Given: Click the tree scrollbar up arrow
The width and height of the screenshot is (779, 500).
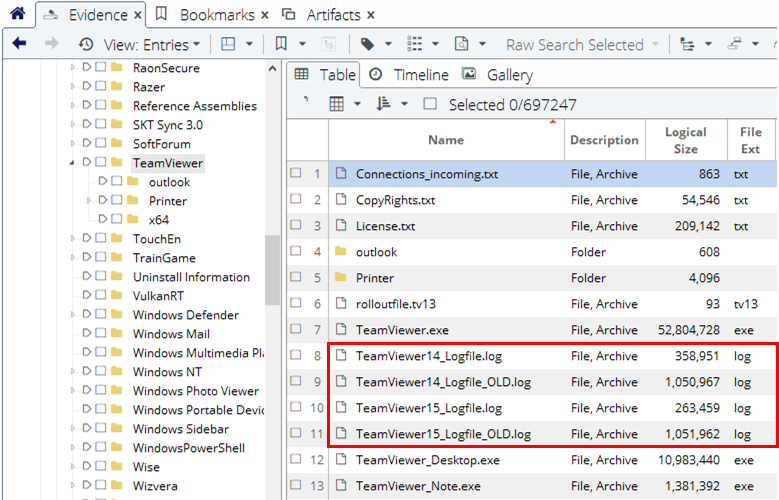Looking at the screenshot, I should (x=272, y=69).
